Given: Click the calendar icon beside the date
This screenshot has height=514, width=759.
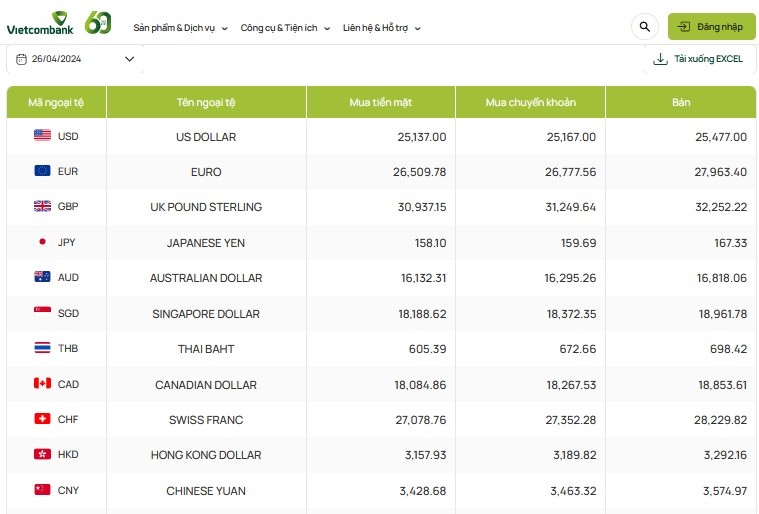Looking at the screenshot, I should pyautogui.click(x=21, y=59).
